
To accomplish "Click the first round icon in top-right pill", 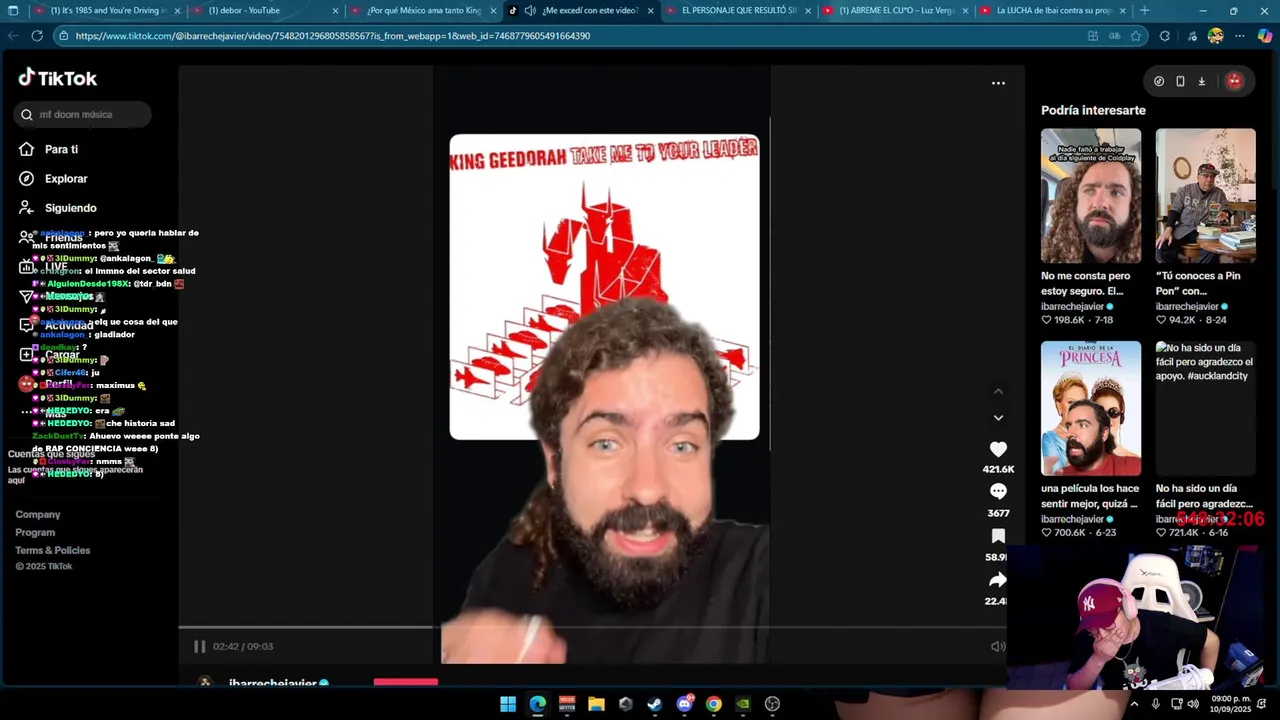I will (x=1159, y=81).
